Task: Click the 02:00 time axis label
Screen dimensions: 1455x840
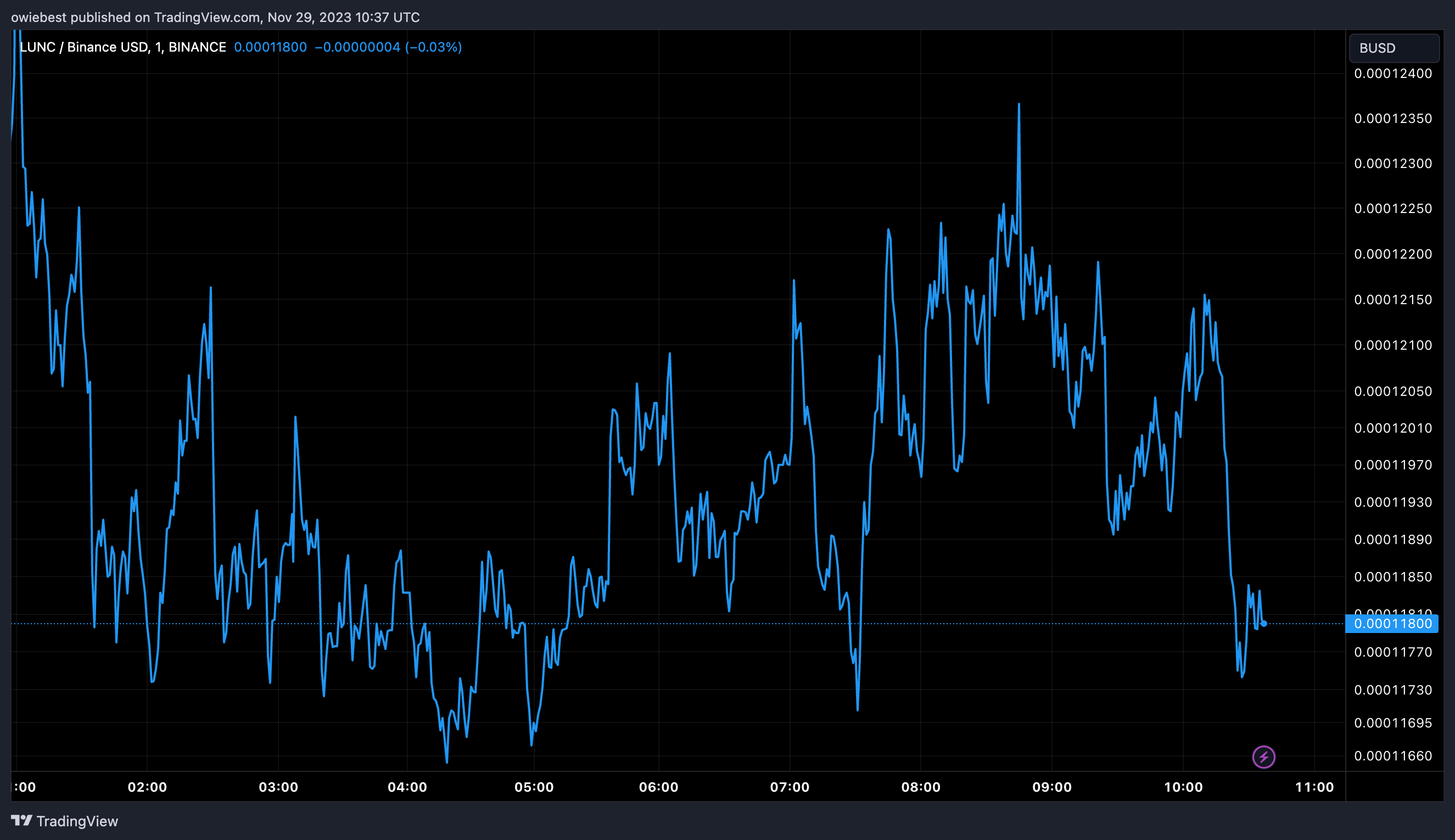Action: [147, 787]
